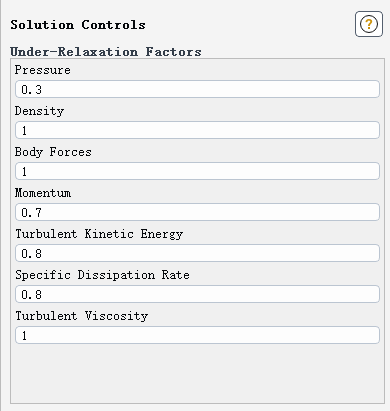
Task: Click the Turbulent Kinetic Energy input field
Action: click(x=197, y=253)
